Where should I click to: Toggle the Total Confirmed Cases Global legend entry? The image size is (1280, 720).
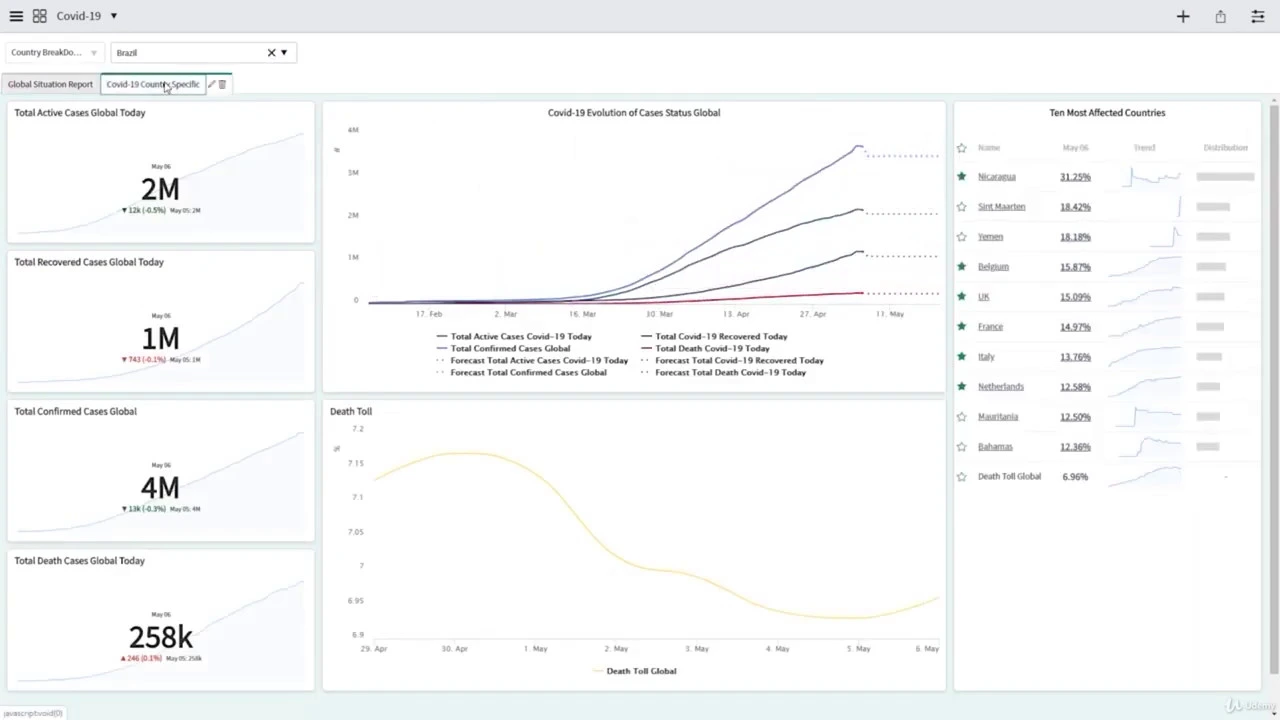[x=510, y=348]
